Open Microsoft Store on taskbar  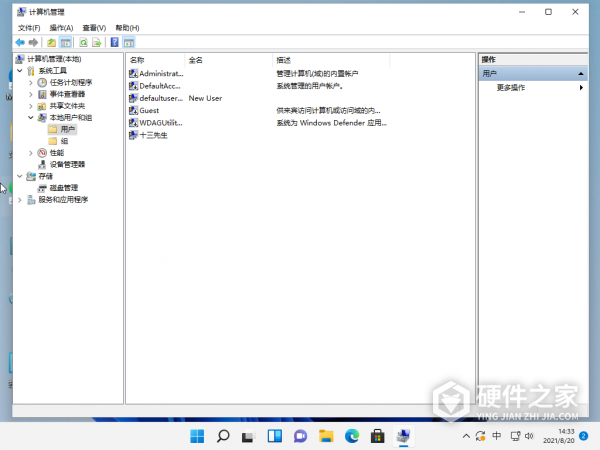[378, 436]
